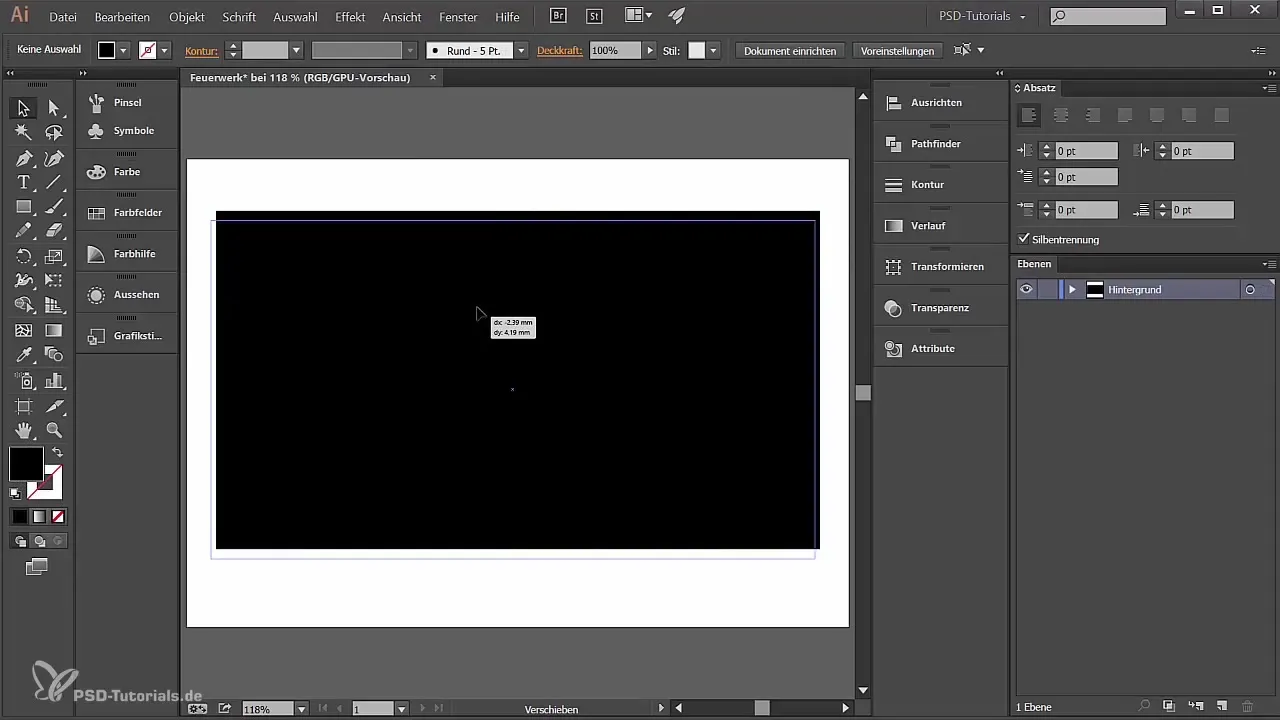This screenshot has height=720, width=1280.
Task: Select the Zoom magnifier tool
Action: click(54, 430)
